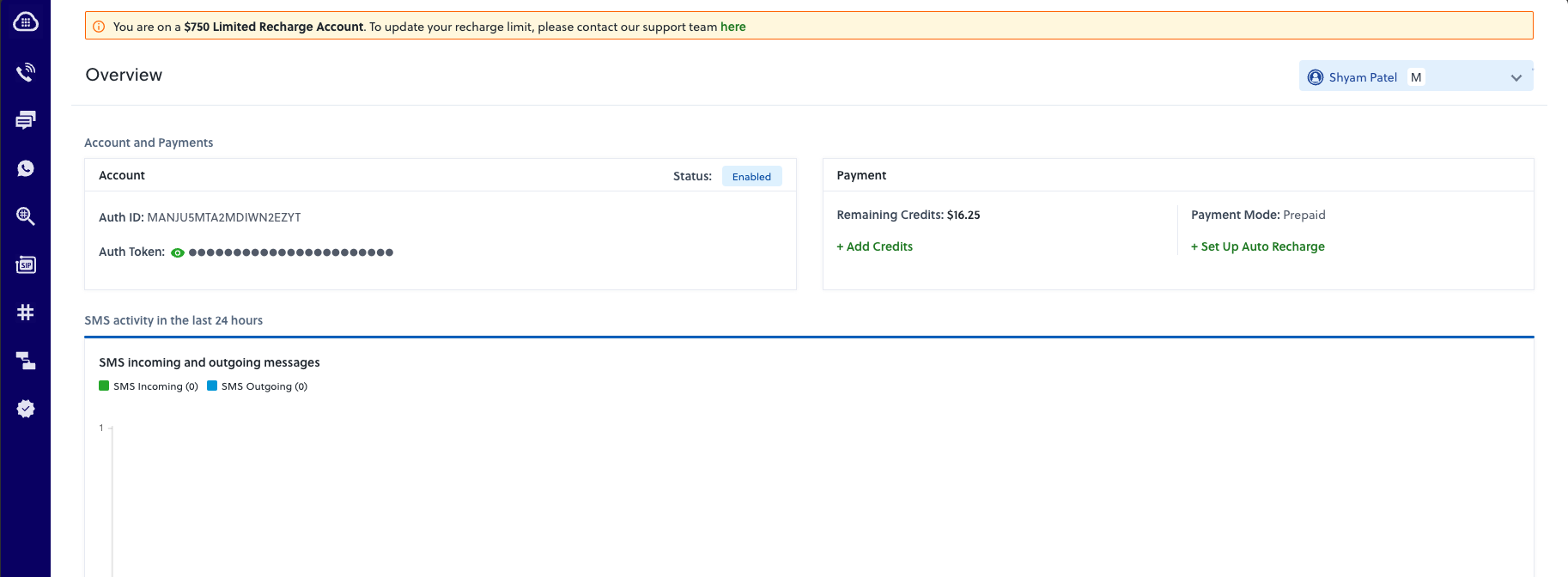Open the flow builder icon in sidebar
Image resolution: width=1568 pixels, height=577 pixels.
point(26,361)
